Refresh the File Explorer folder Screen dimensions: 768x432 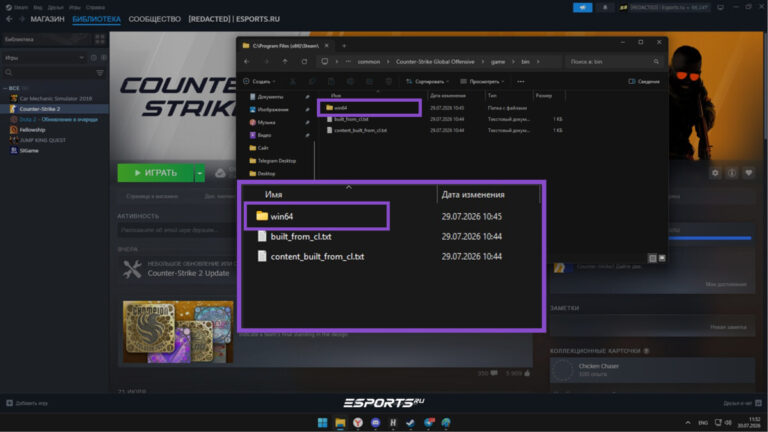pos(304,62)
